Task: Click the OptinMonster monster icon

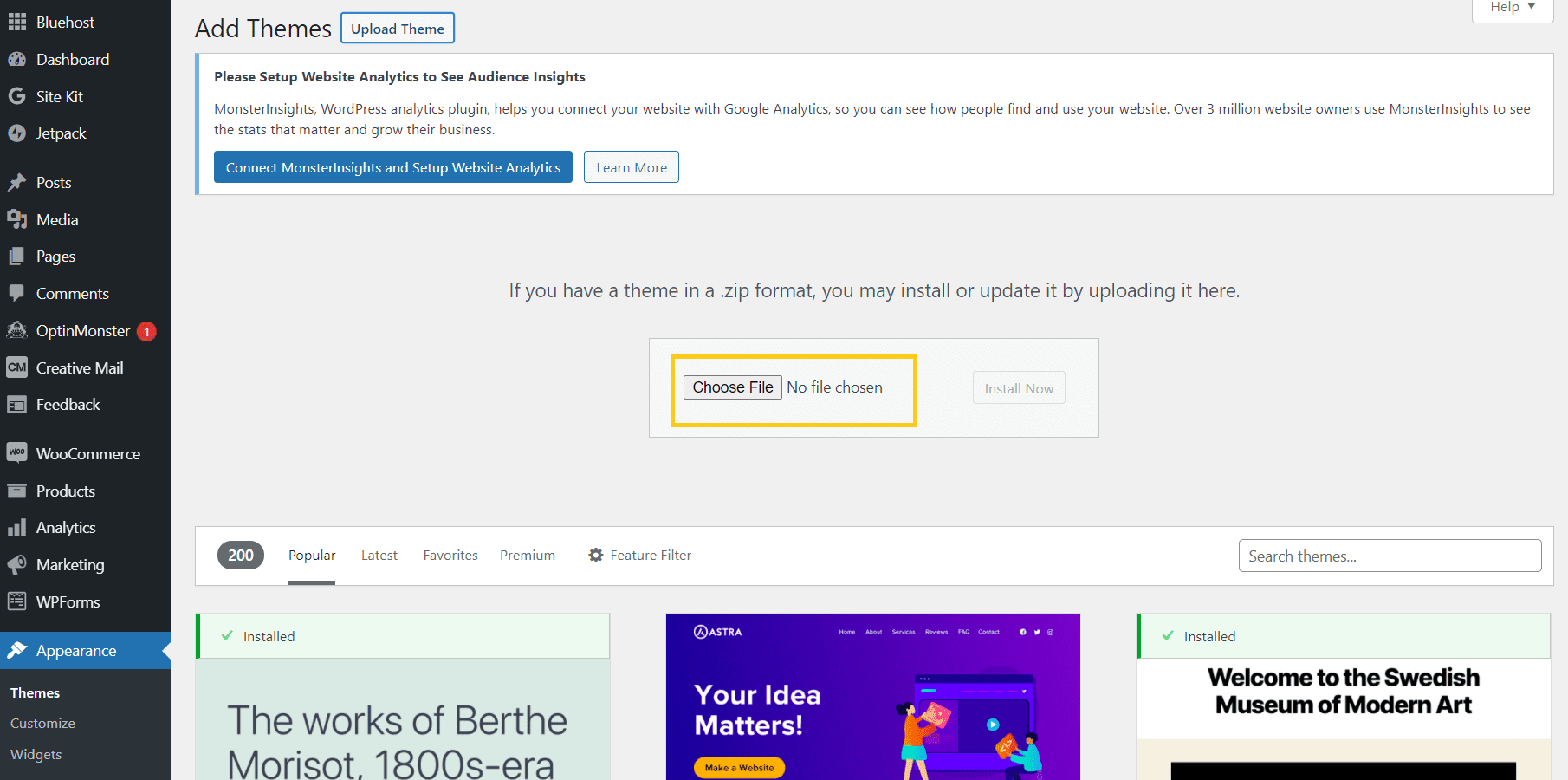Action: (17, 330)
